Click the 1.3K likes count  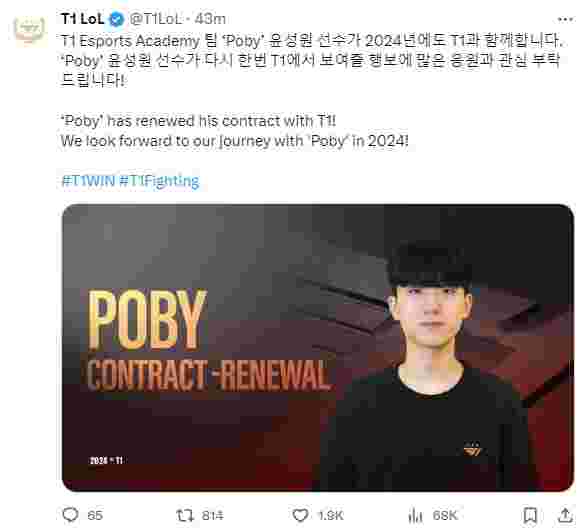(x=330, y=515)
